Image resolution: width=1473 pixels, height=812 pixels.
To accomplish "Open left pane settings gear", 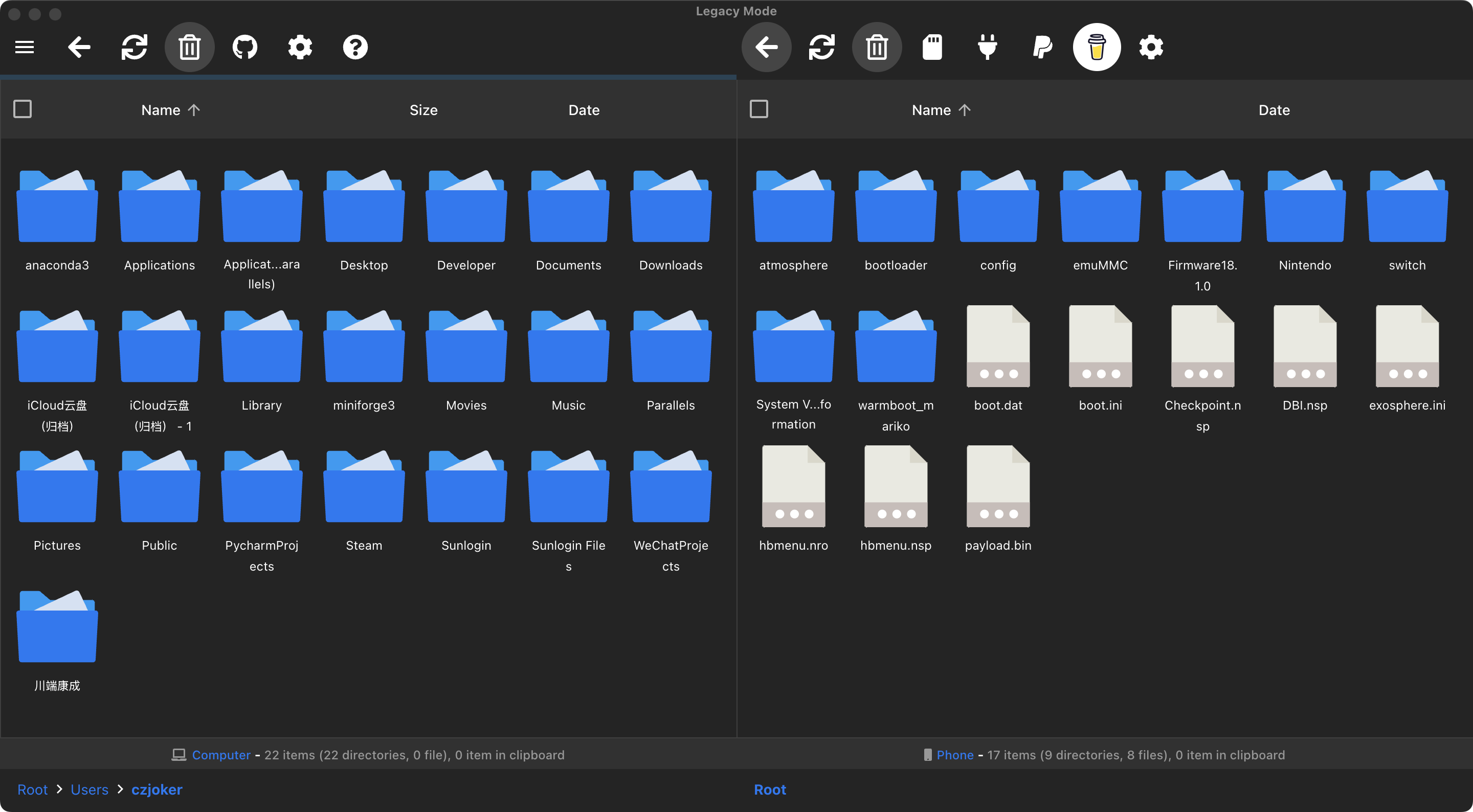I will point(300,47).
